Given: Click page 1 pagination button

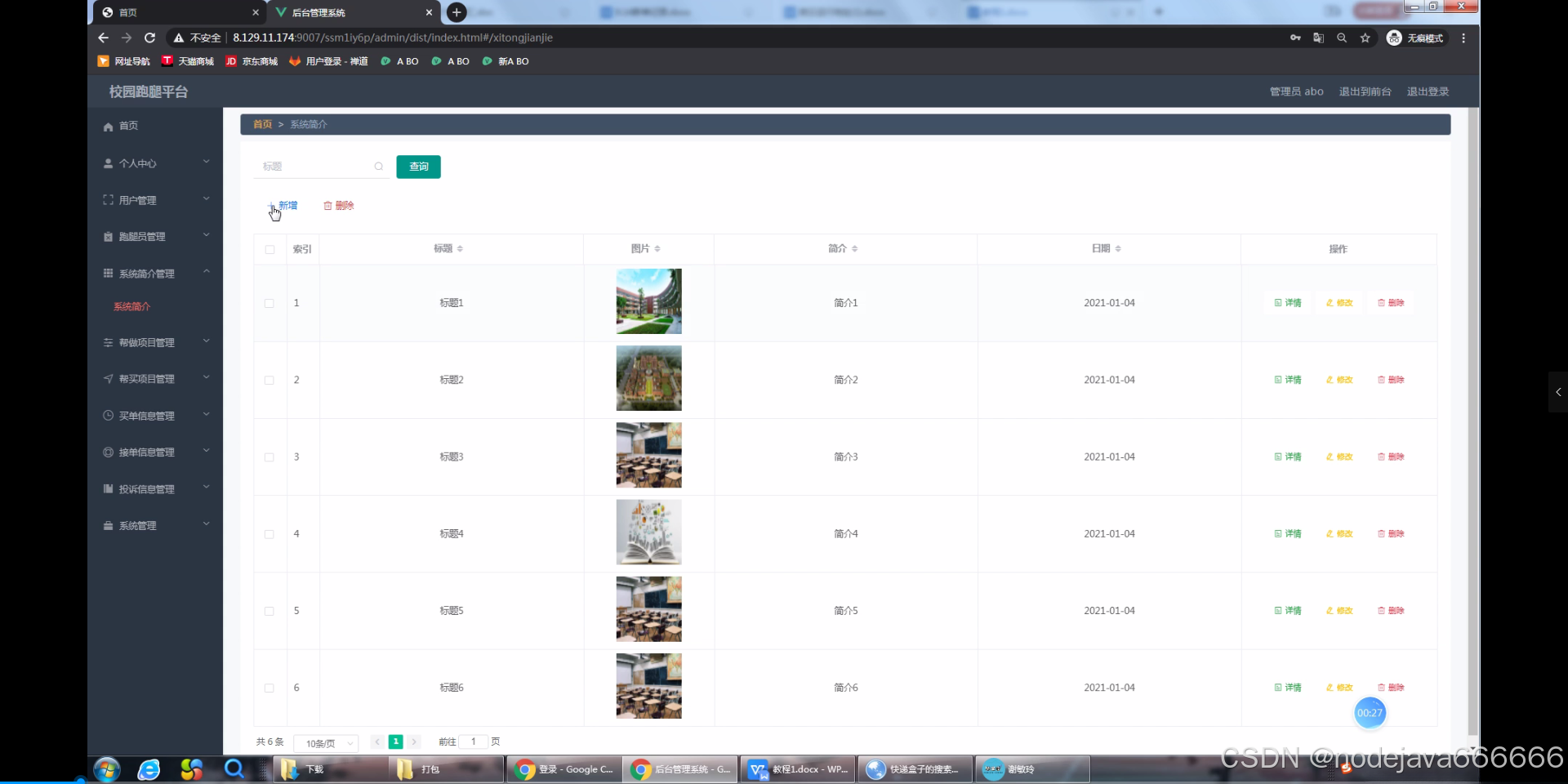Looking at the screenshot, I should 395,742.
